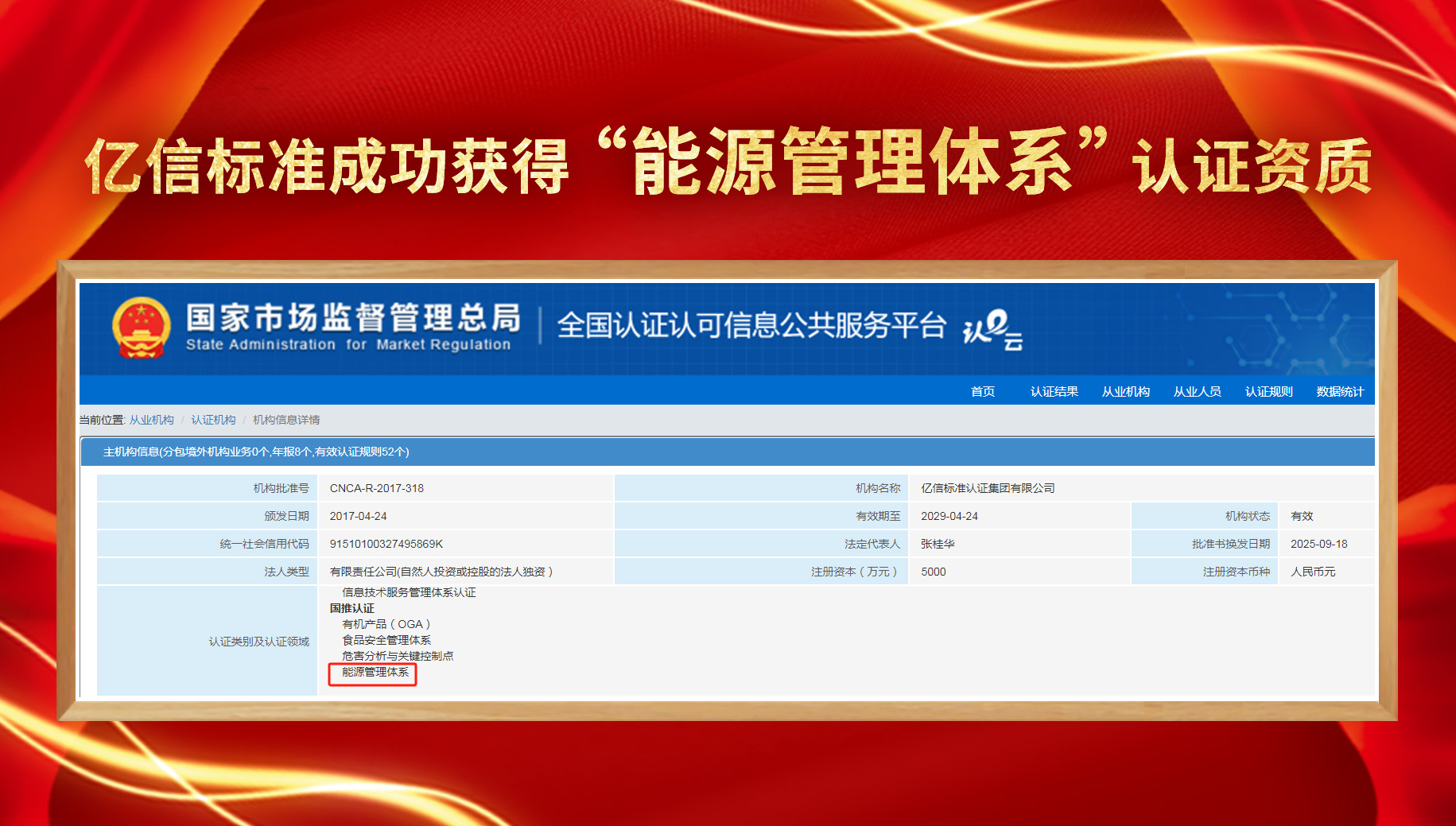Image resolution: width=1456 pixels, height=826 pixels.
Task: Open the 认证规则 navigation item
Action: (x=1268, y=391)
